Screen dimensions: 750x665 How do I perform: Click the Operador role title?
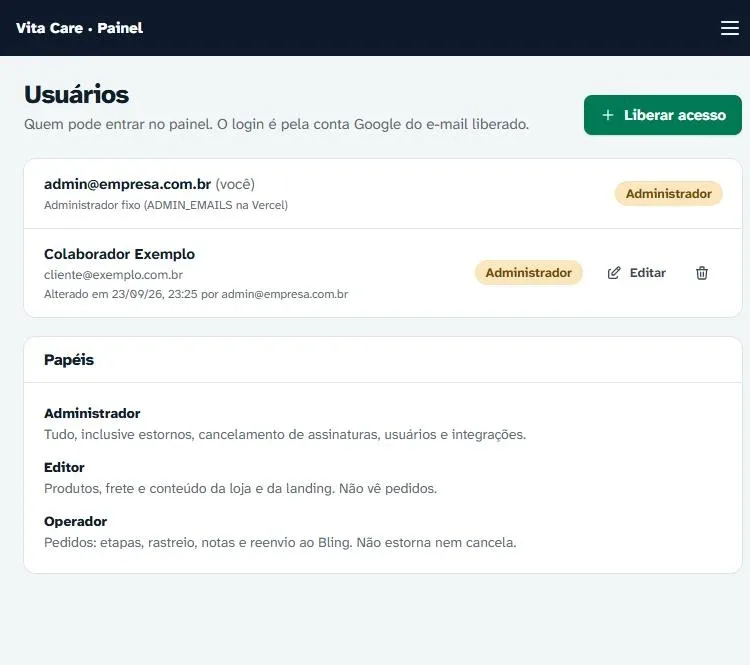(75, 521)
